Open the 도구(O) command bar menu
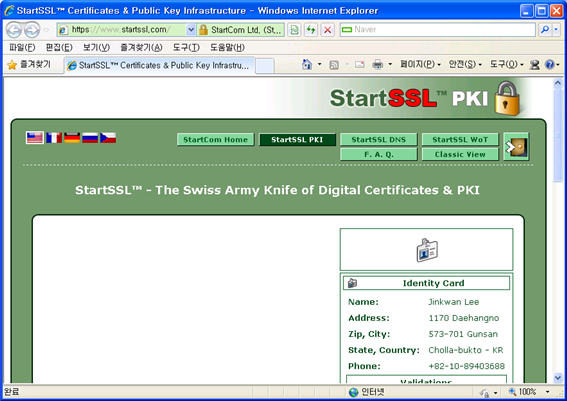The width and height of the screenshot is (567, 401). point(507,65)
